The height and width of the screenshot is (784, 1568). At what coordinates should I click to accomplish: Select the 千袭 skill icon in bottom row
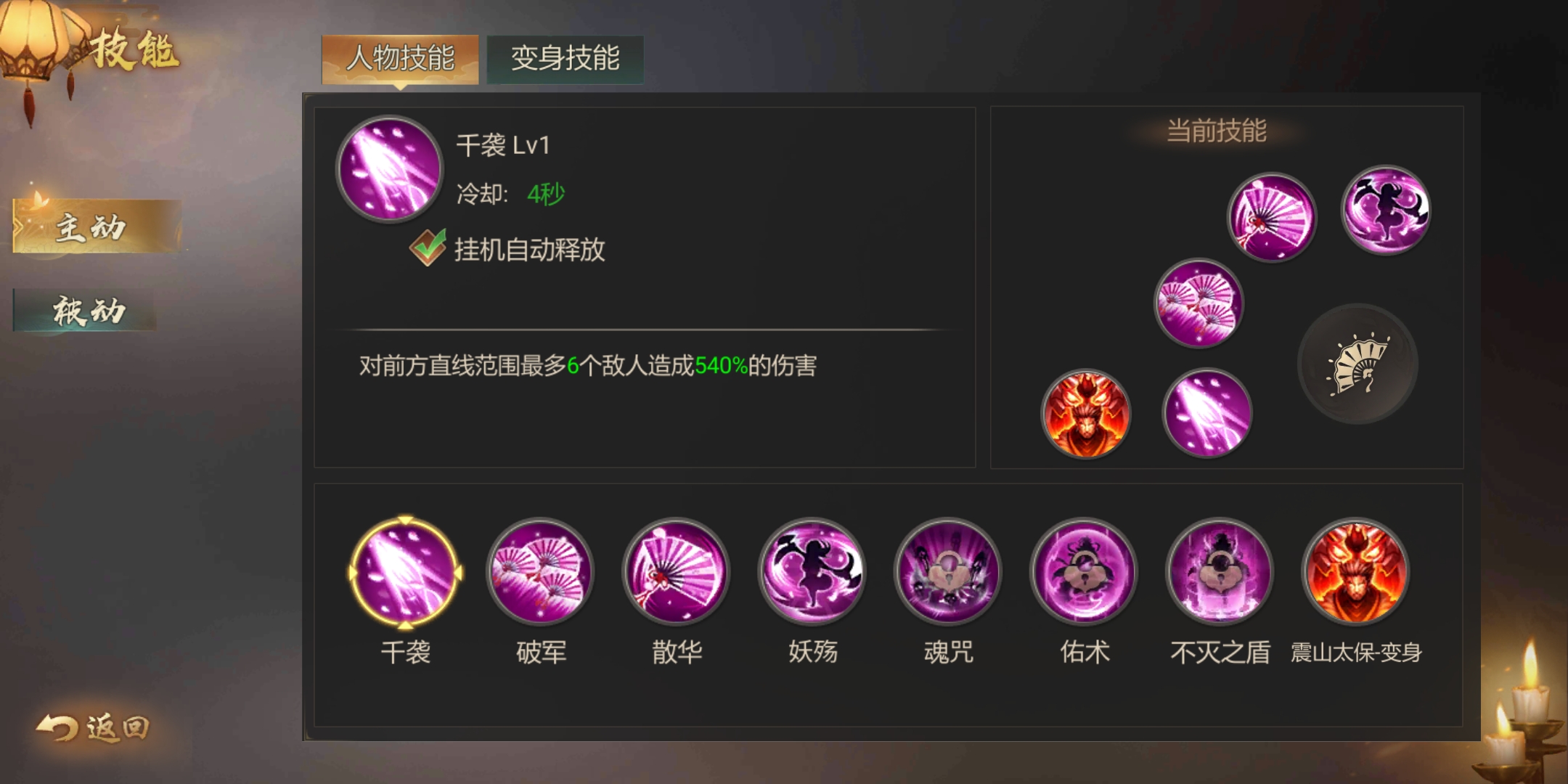point(405,573)
